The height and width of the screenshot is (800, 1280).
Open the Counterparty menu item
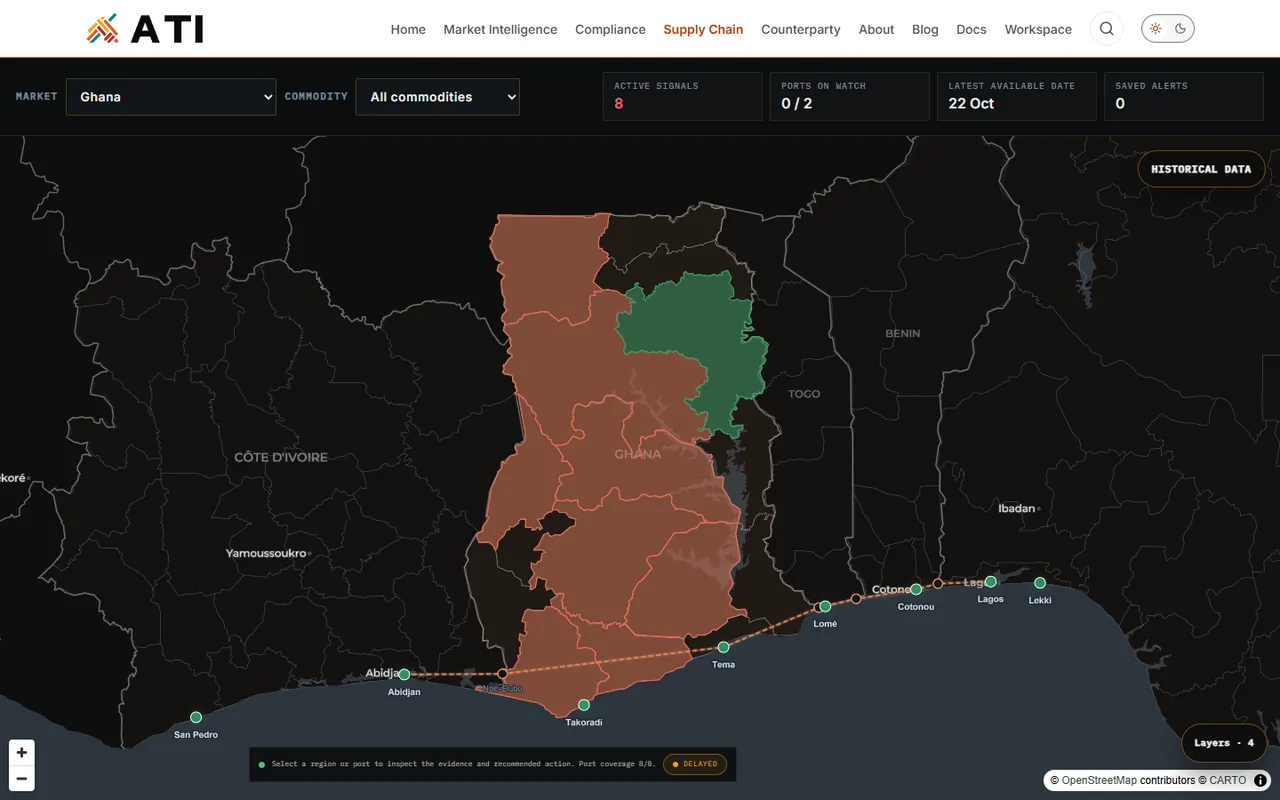click(801, 29)
